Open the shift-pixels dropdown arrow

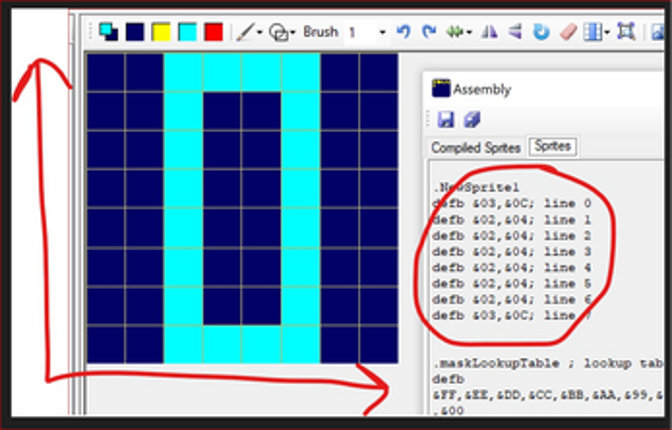(470, 33)
